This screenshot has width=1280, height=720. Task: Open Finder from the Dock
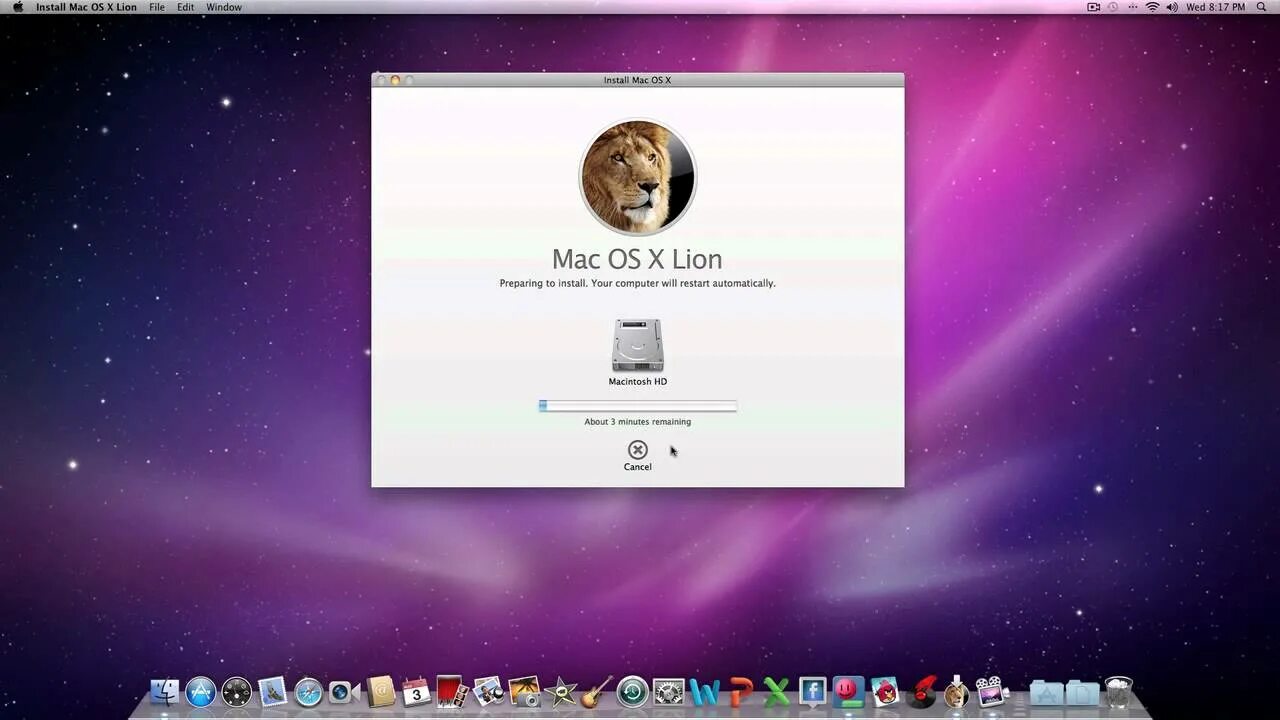tap(165, 692)
